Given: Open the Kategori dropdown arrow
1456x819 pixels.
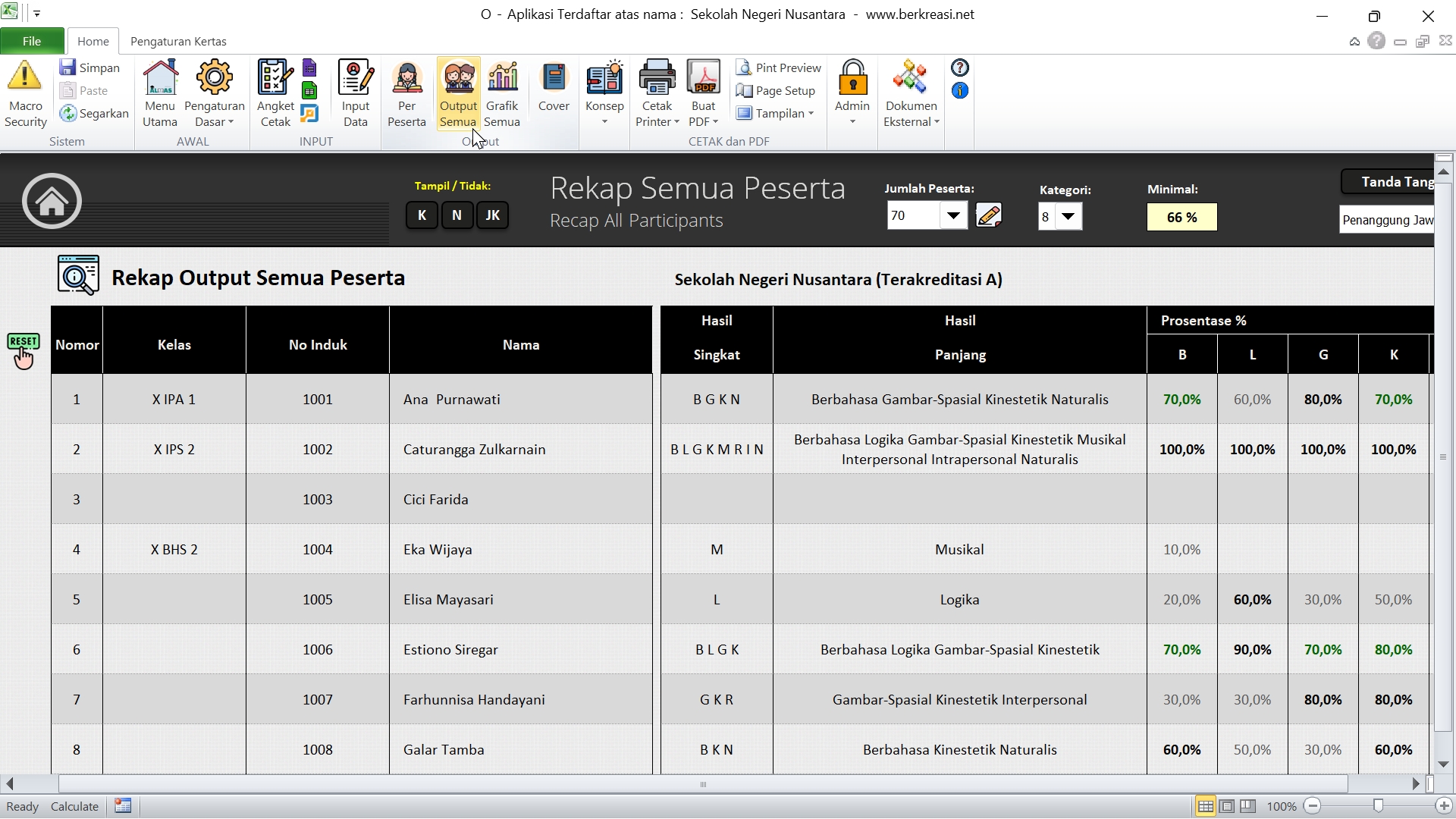Looking at the screenshot, I should (1068, 217).
